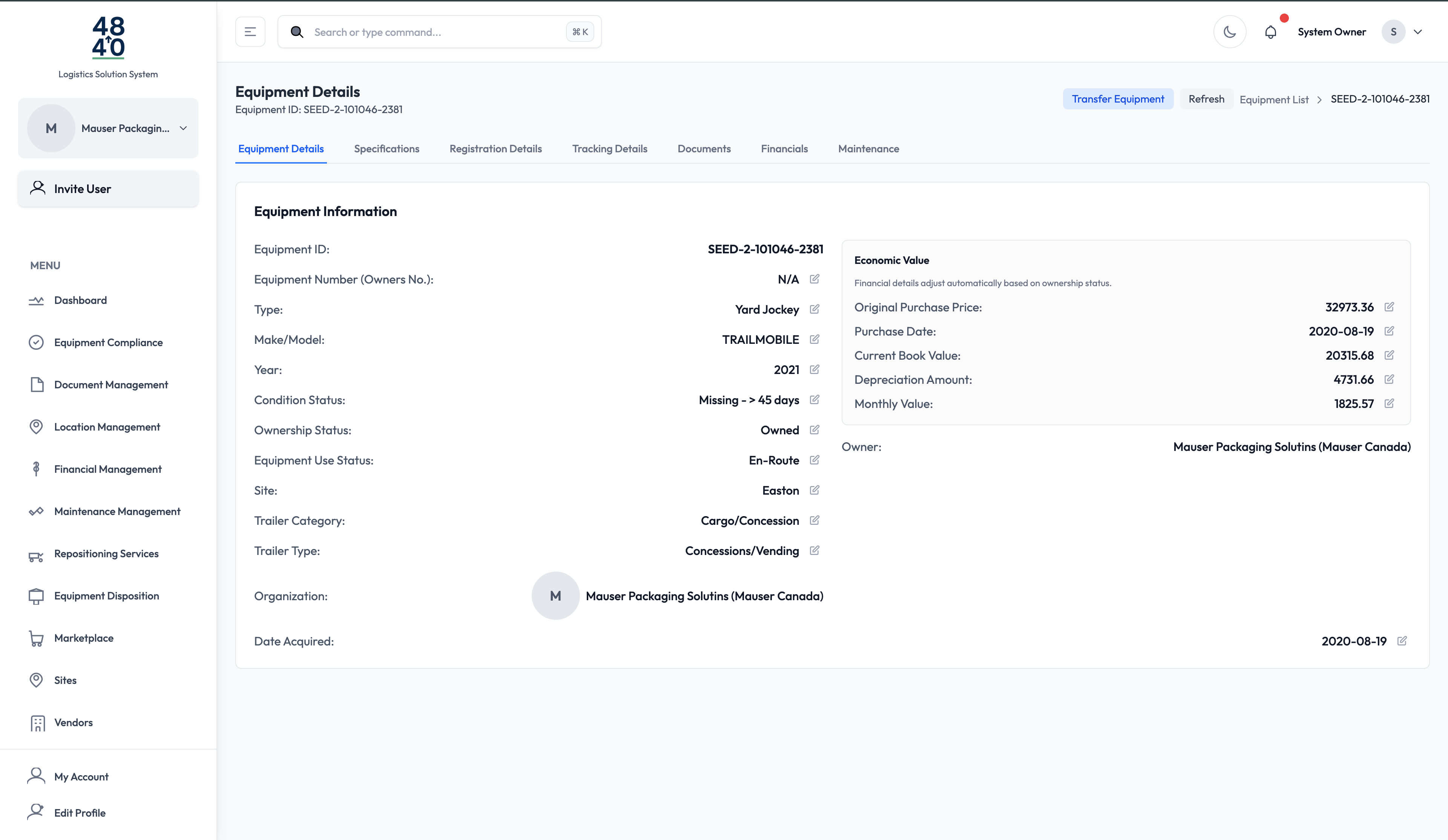The width and height of the screenshot is (1448, 840).
Task: Switch to the Specifications tab
Action: 386,149
